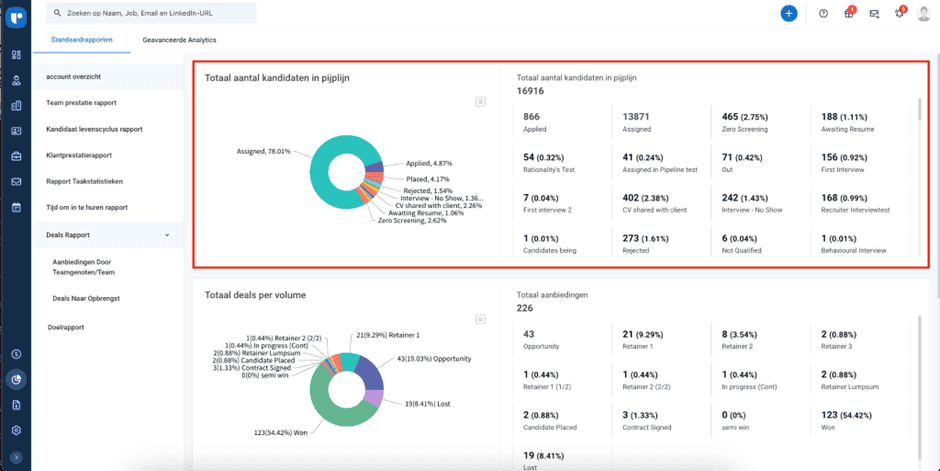Collapse the Deals Rapport section
Image resolution: width=940 pixels, height=471 pixels.
(167, 234)
